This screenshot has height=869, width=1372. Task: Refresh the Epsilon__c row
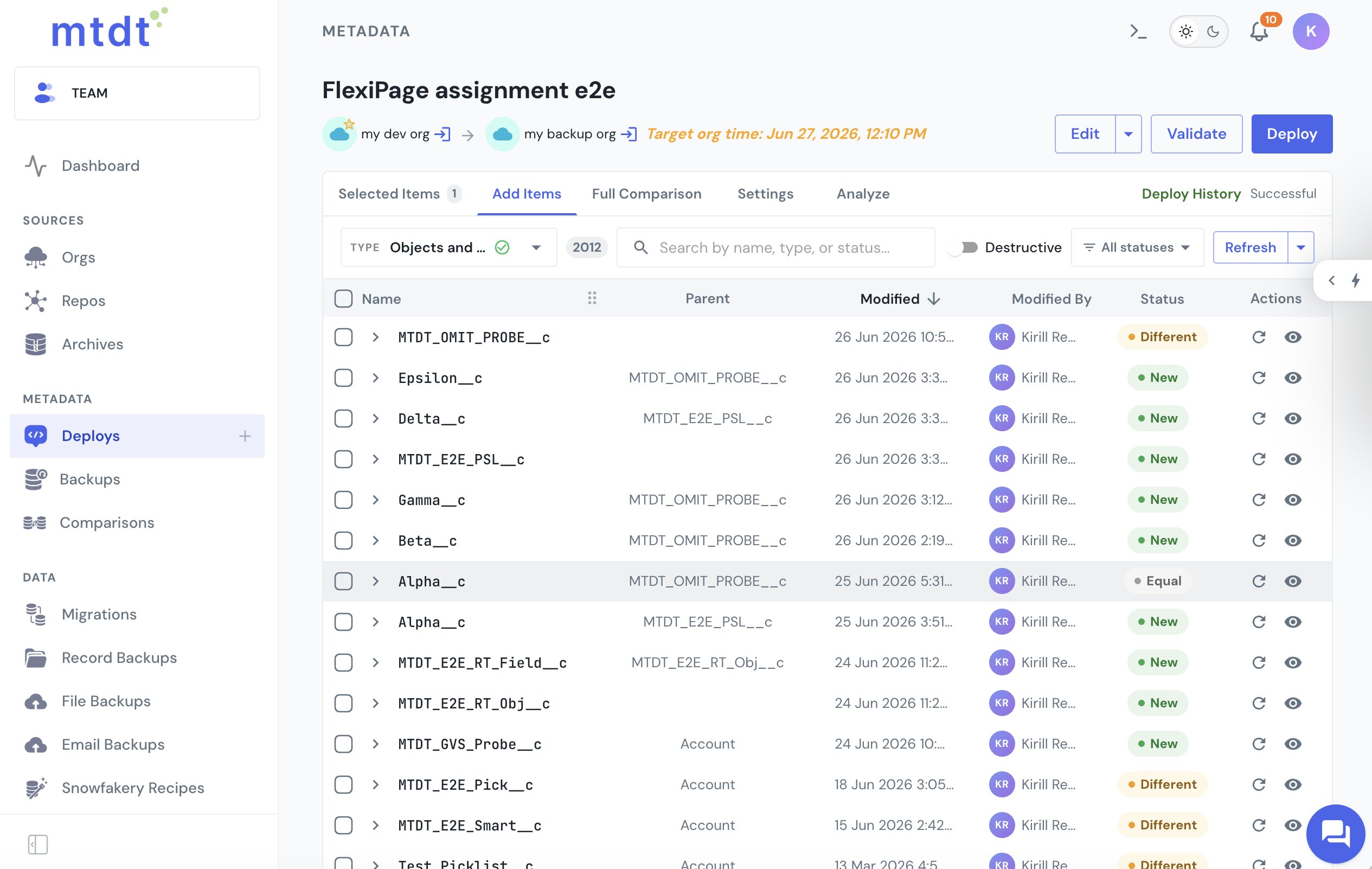[1259, 378]
